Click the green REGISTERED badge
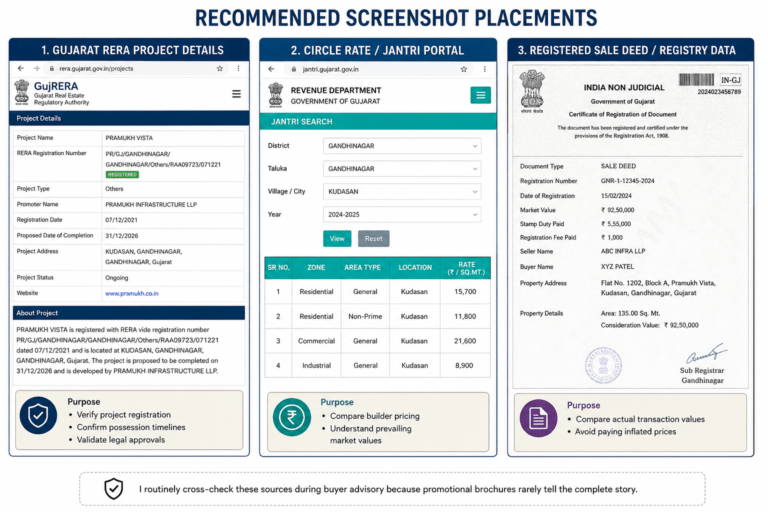Image resolution: width=768 pixels, height=512 pixels. [122, 174]
